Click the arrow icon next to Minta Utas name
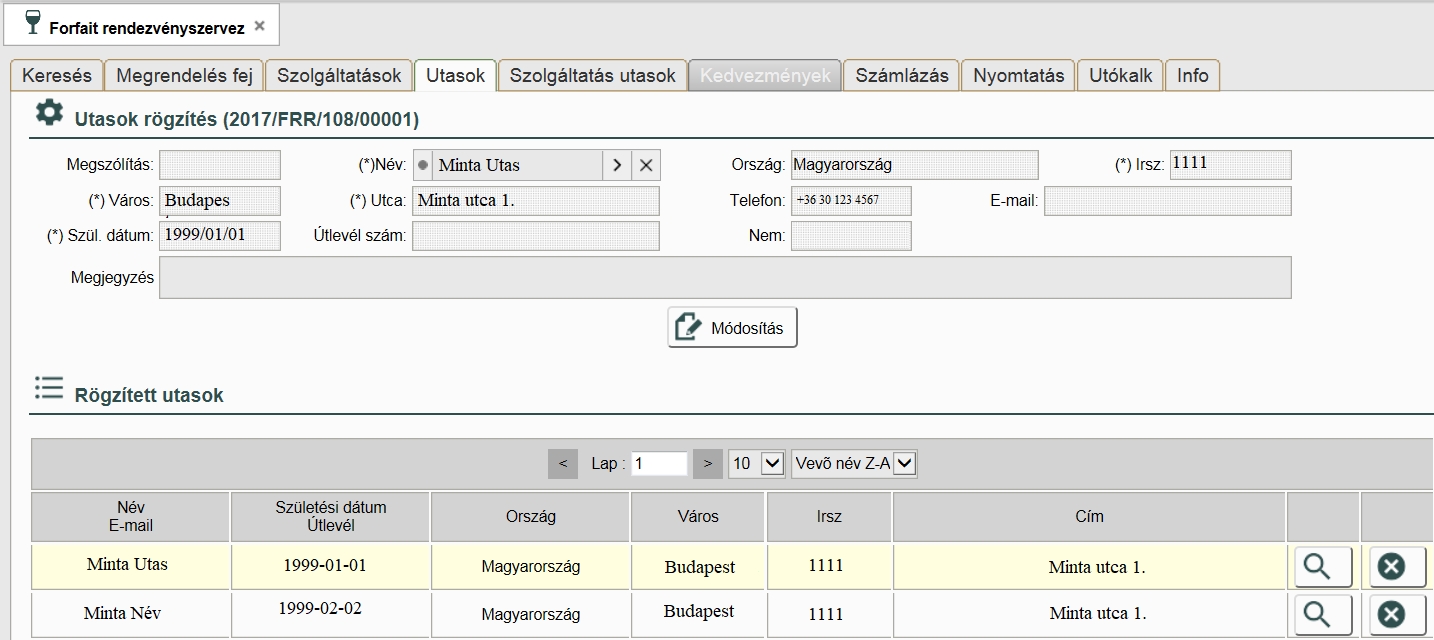 (617, 165)
